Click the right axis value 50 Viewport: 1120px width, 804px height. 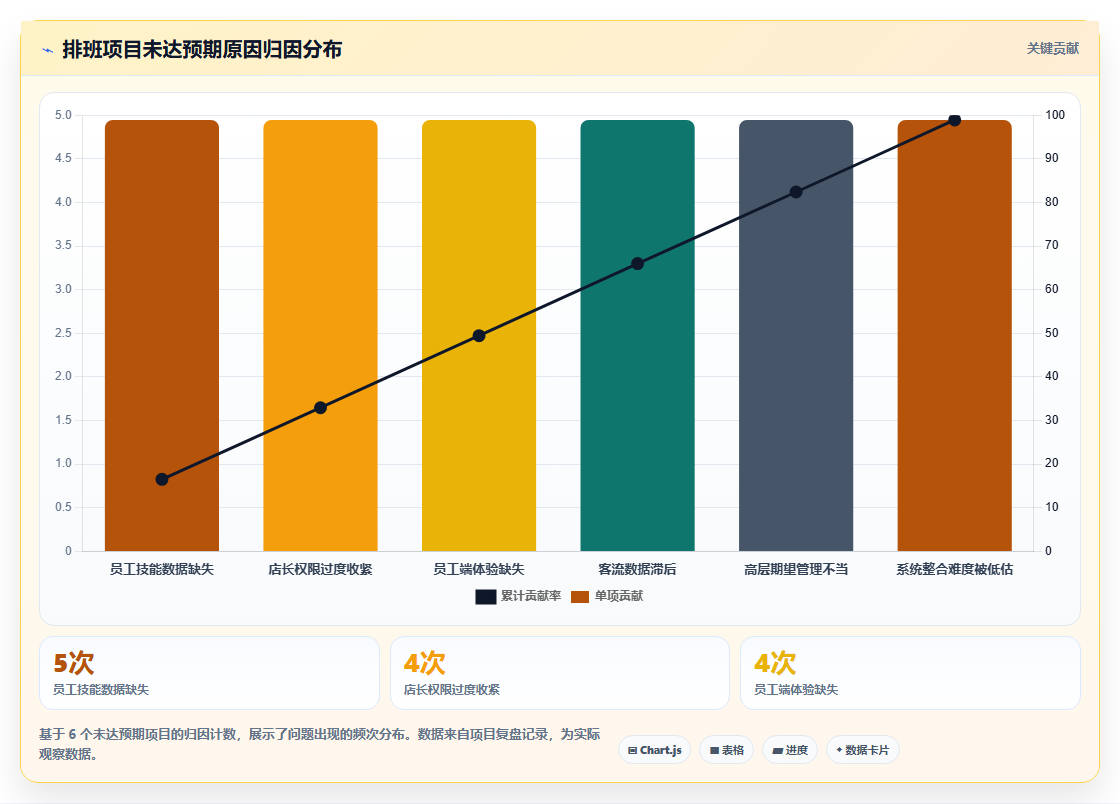pyautogui.click(x=1052, y=333)
